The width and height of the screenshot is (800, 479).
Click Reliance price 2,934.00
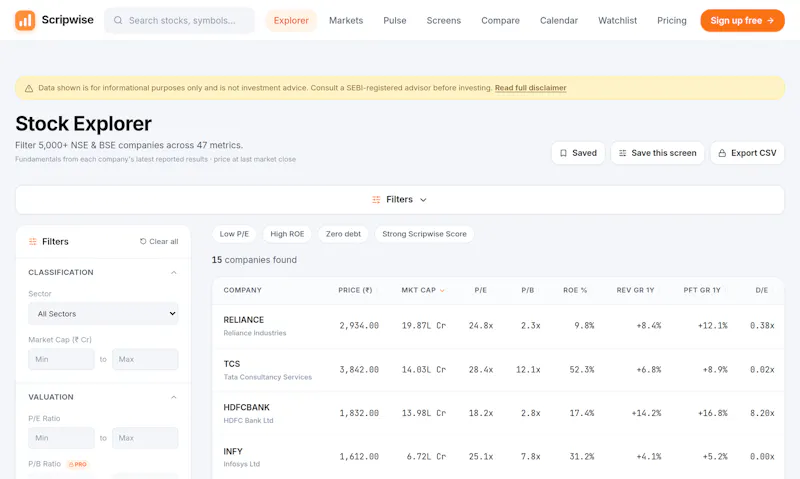(359, 325)
